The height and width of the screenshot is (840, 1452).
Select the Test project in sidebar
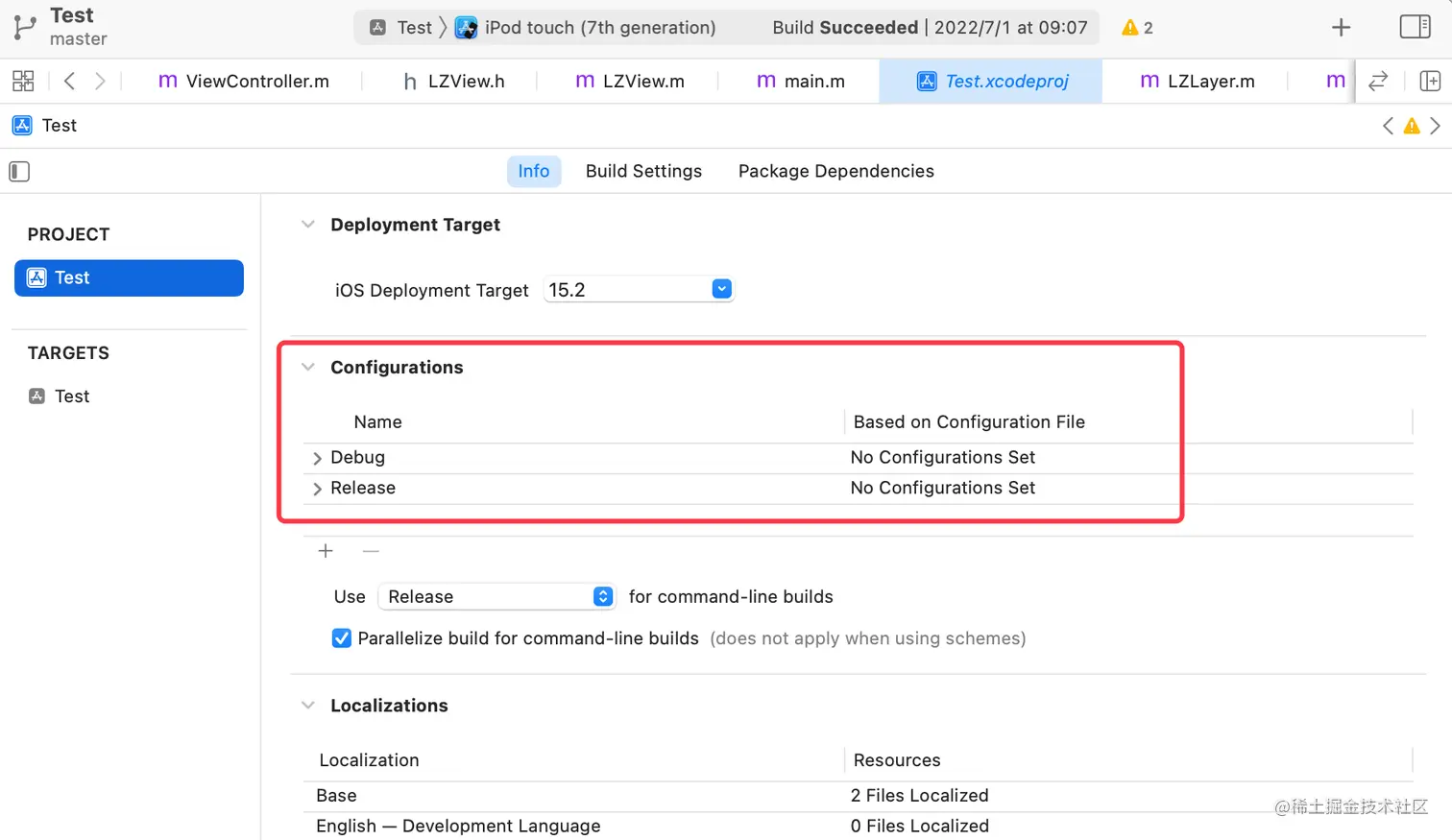(129, 278)
